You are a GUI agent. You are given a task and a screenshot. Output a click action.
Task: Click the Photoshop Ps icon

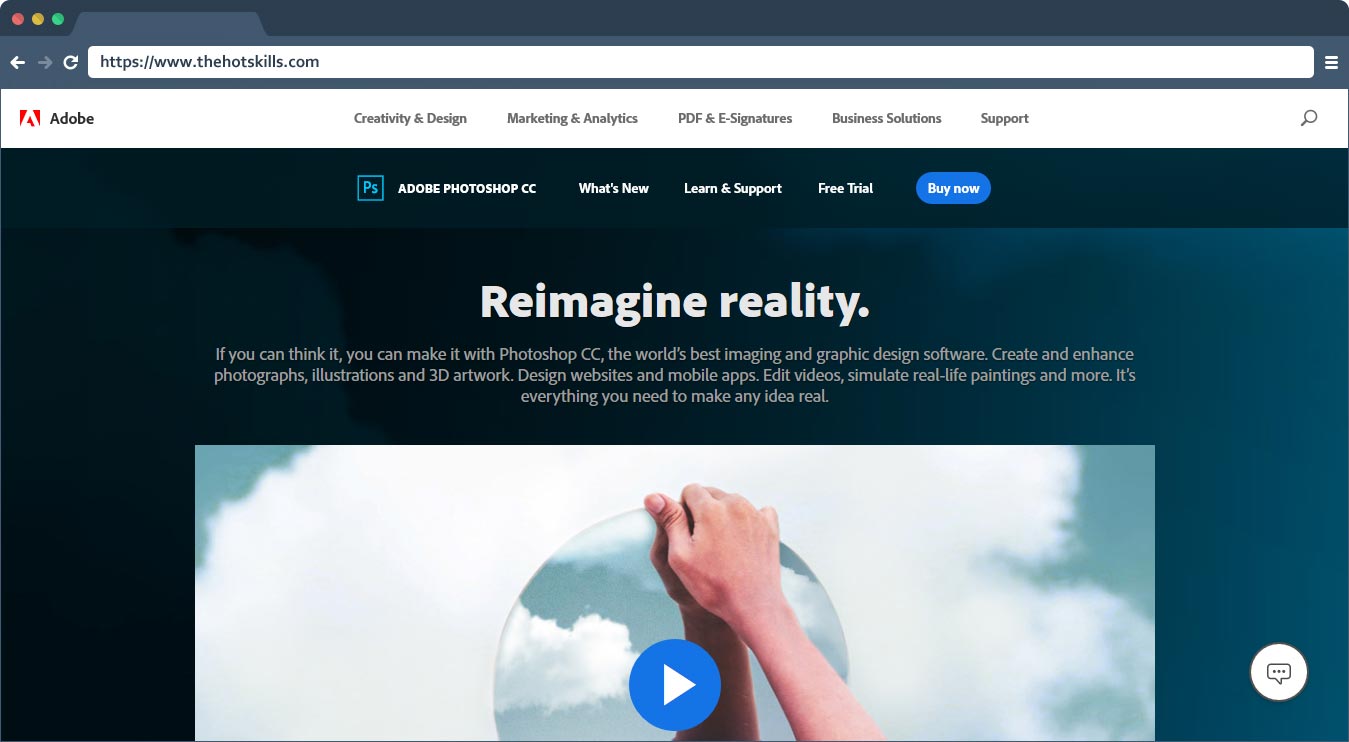click(370, 188)
